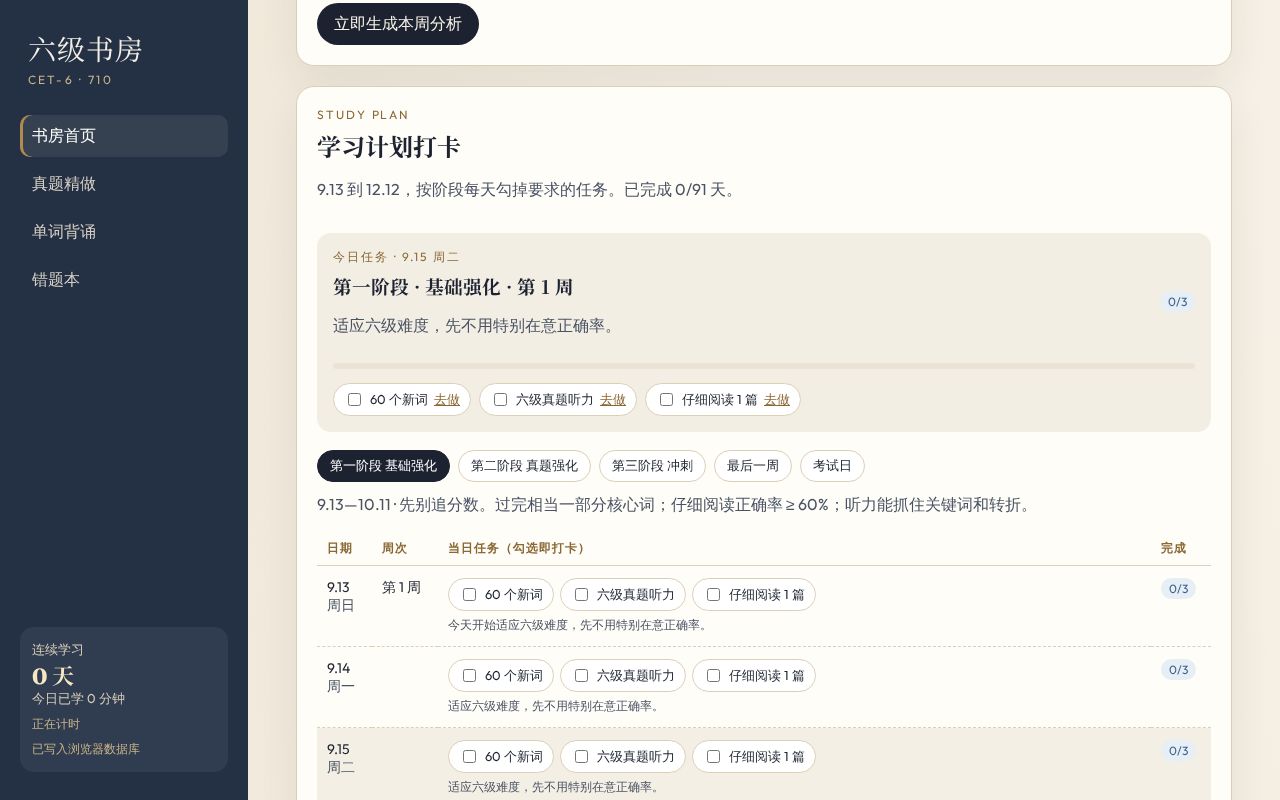
Task: Click the 0/3 badge in the 9.13 row
Action: (x=1178, y=589)
